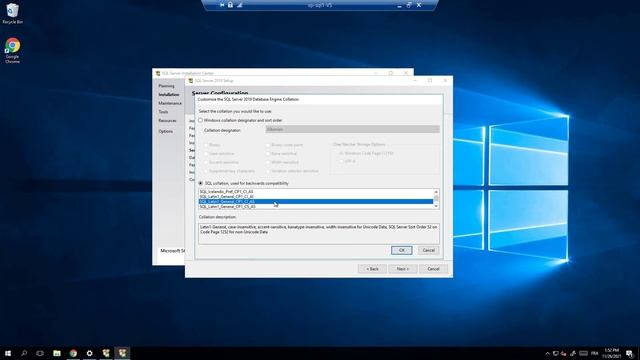
Task: Click the Back button in setup
Action: [x=372, y=269]
